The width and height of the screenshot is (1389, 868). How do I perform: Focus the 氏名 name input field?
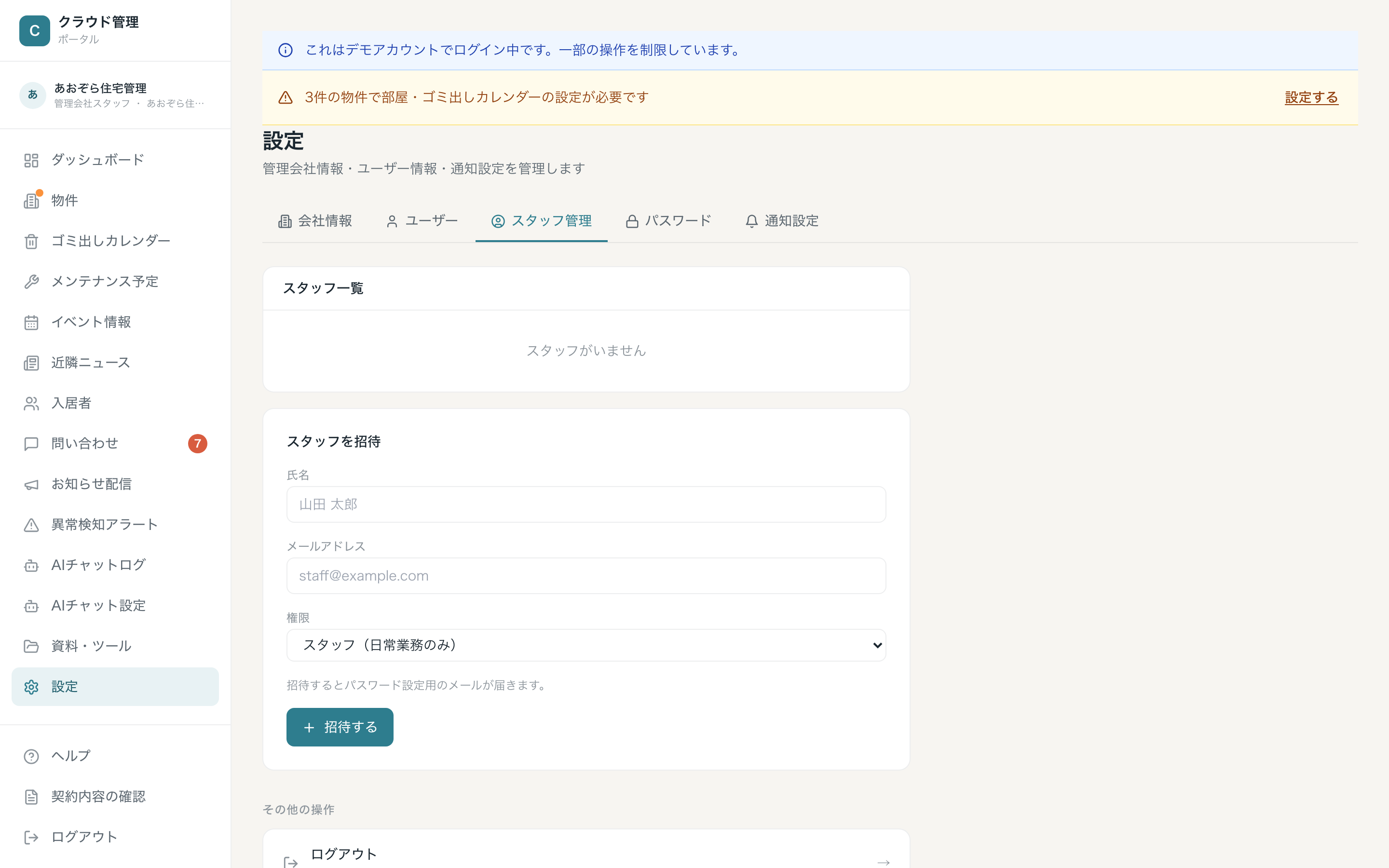click(x=586, y=504)
